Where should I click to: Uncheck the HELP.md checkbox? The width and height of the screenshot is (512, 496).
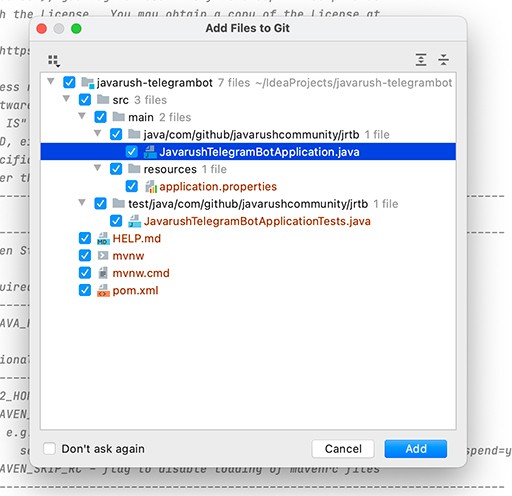click(85, 238)
